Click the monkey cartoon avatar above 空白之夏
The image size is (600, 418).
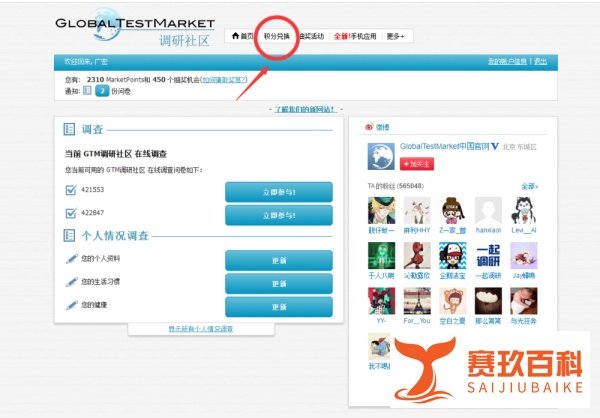point(453,301)
